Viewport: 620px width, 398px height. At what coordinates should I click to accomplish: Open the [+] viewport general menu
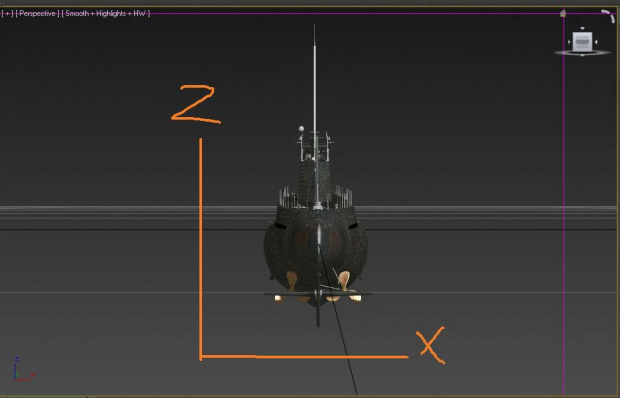(8, 13)
